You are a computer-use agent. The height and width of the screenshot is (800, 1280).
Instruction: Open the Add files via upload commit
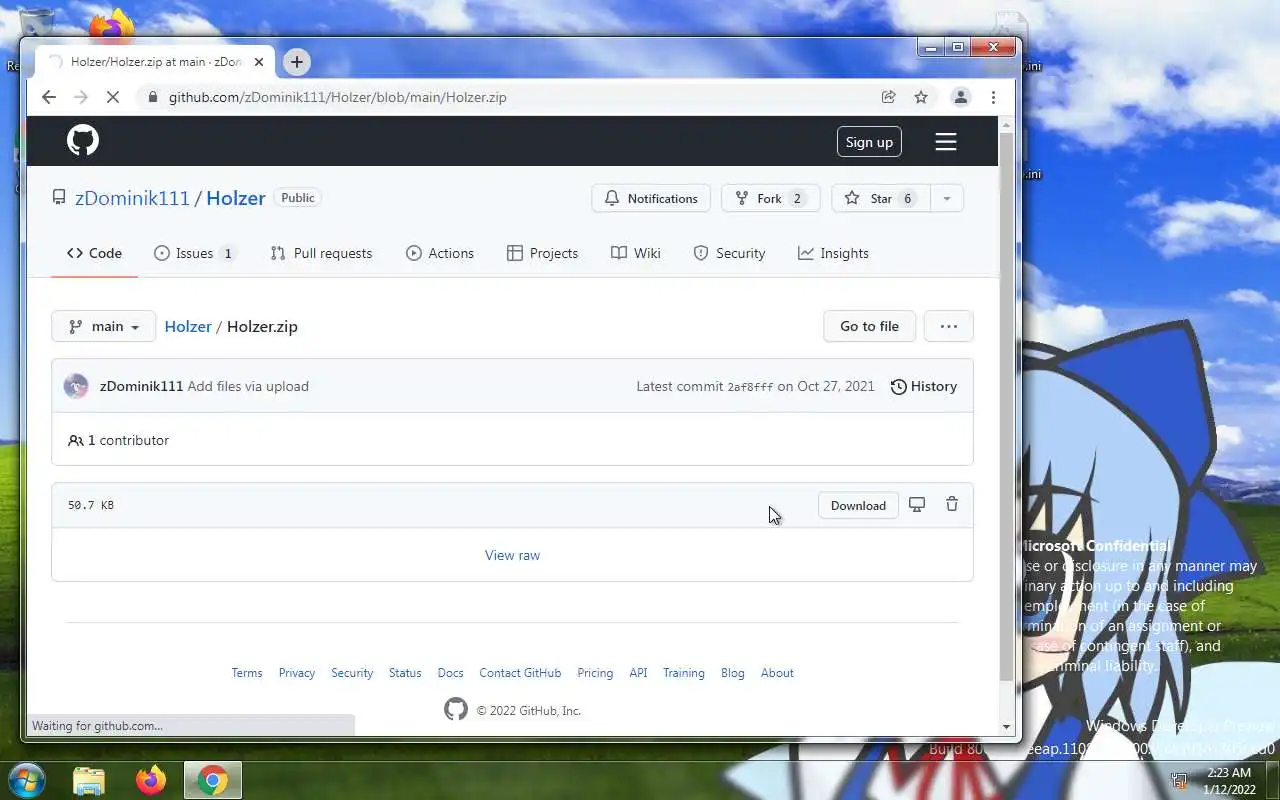point(248,386)
